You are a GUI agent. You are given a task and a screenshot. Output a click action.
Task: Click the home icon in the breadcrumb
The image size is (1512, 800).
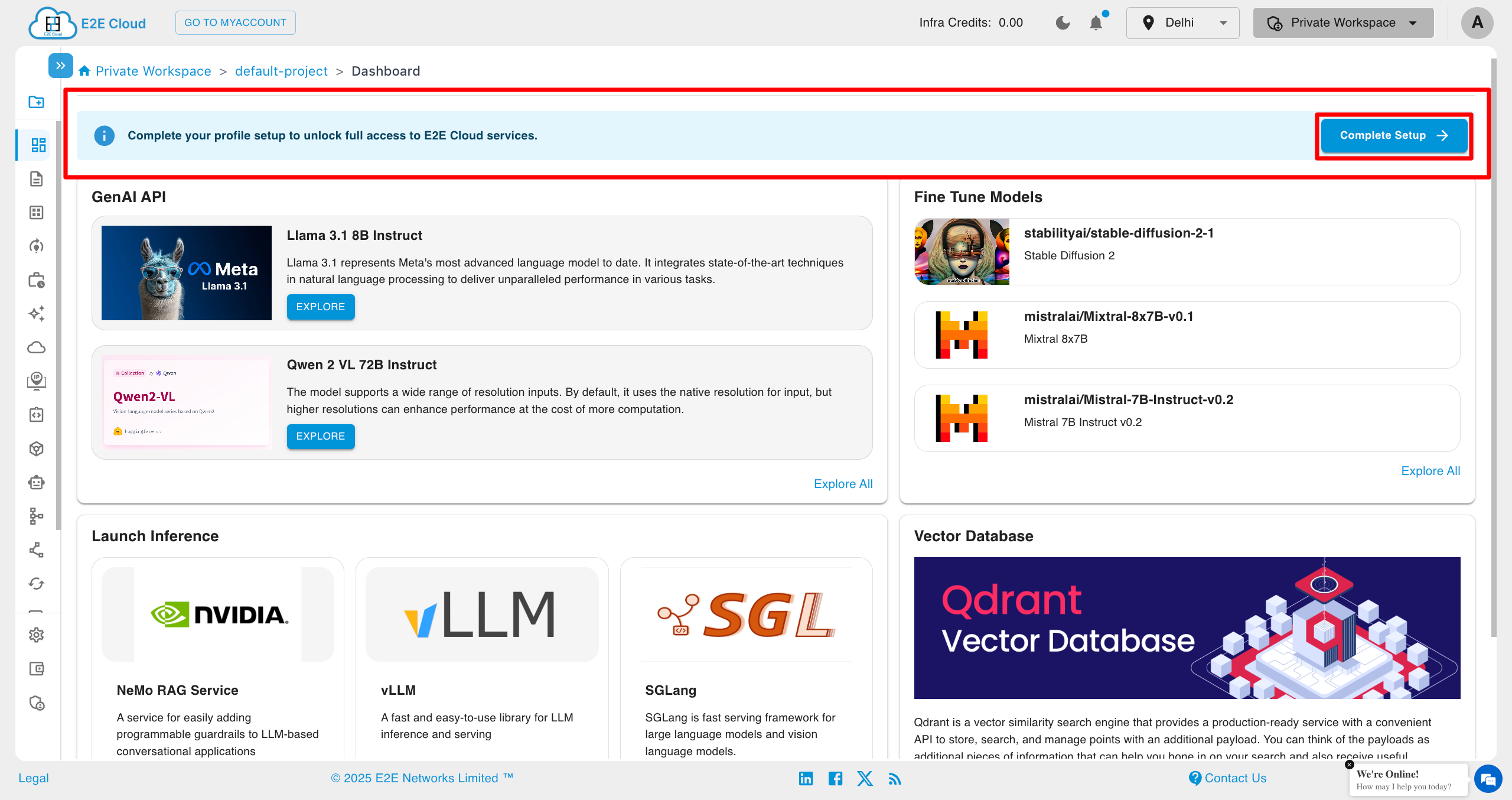tap(84, 71)
